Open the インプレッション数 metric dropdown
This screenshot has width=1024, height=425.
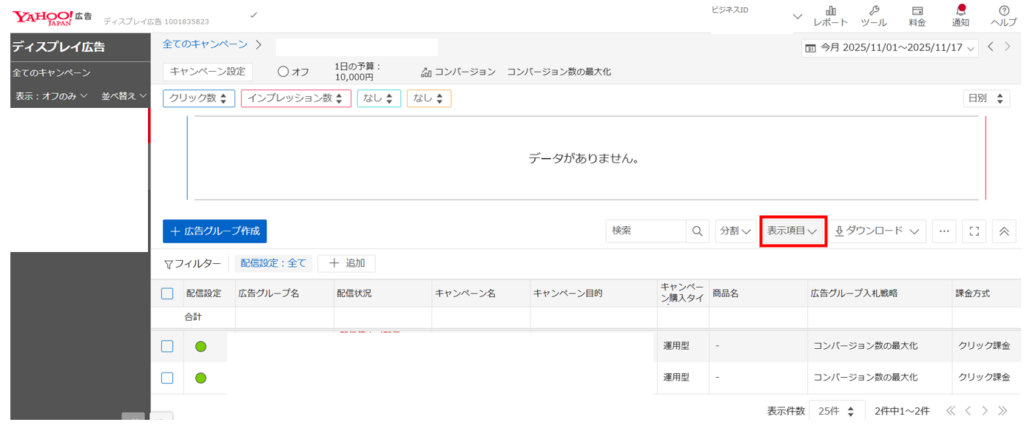point(296,99)
